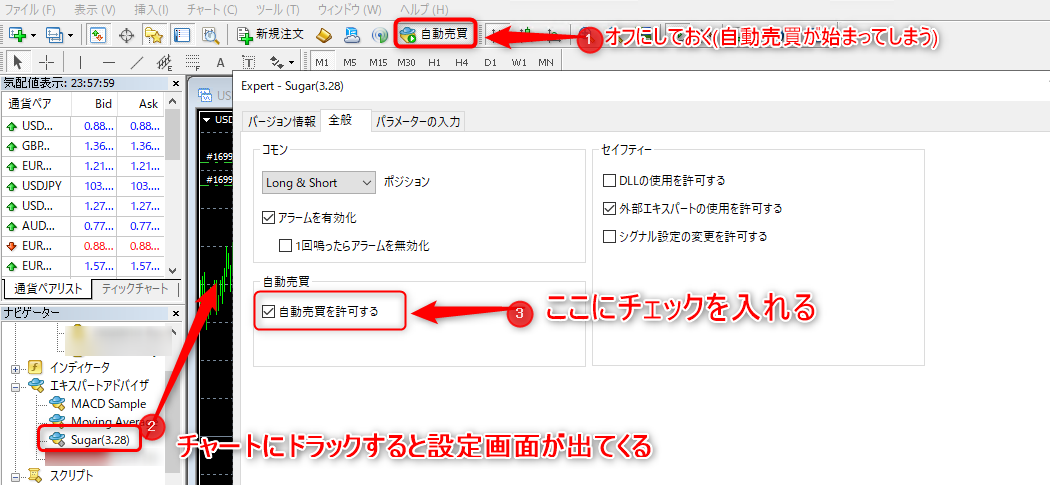The width and height of the screenshot is (1050, 485).
Task: Select the H1 timeframe button
Action: (434, 63)
